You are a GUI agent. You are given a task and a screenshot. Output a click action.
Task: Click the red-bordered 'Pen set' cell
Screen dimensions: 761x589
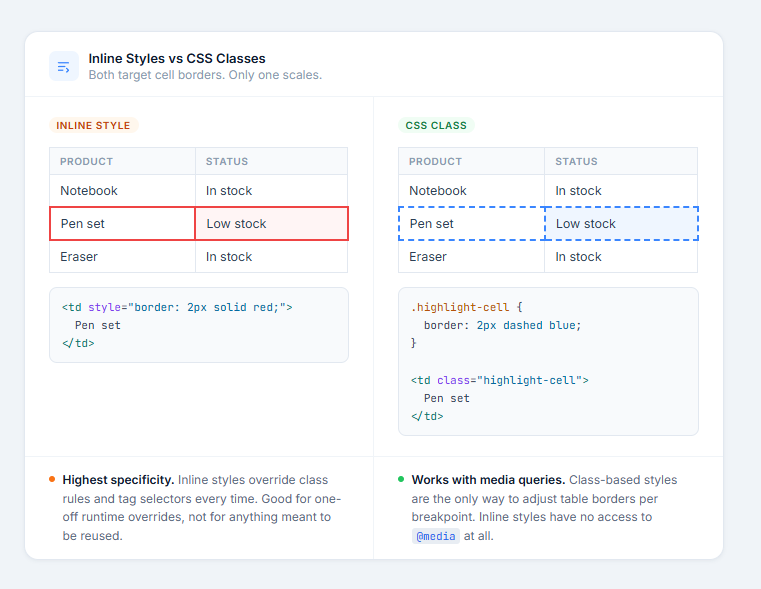click(122, 224)
